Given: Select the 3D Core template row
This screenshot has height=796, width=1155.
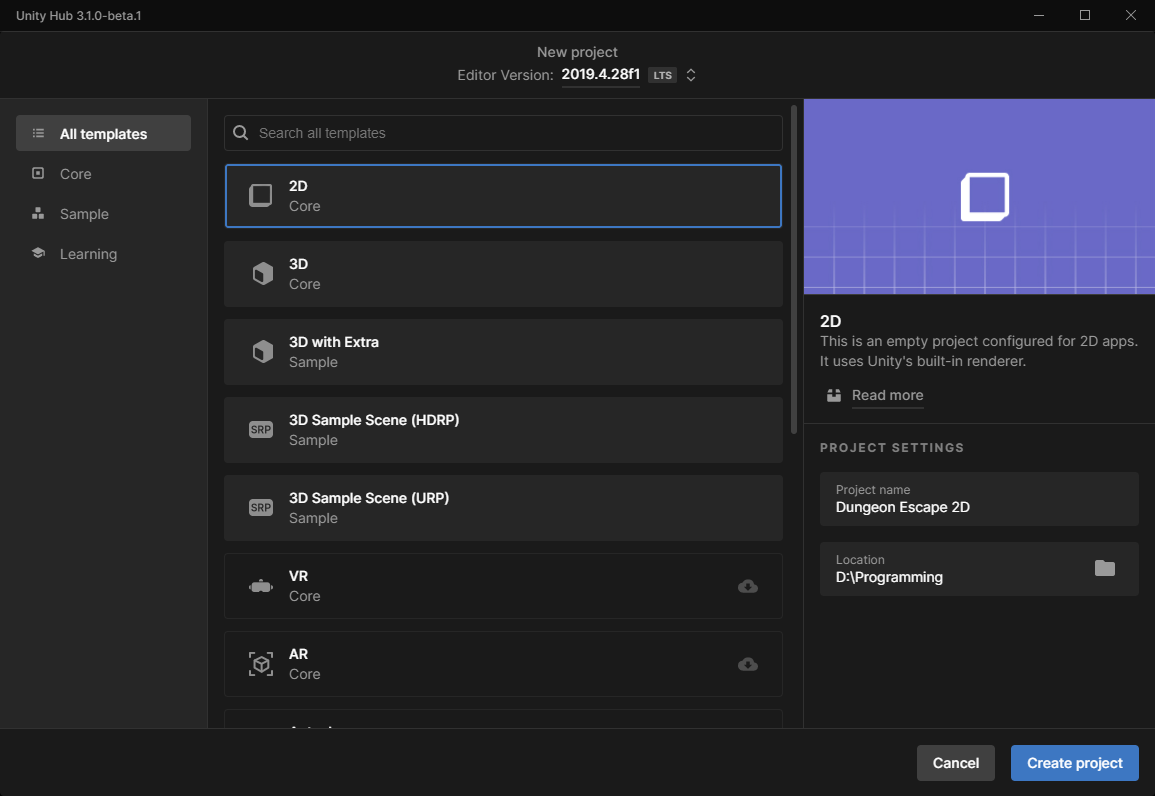Looking at the screenshot, I should 503,274.
